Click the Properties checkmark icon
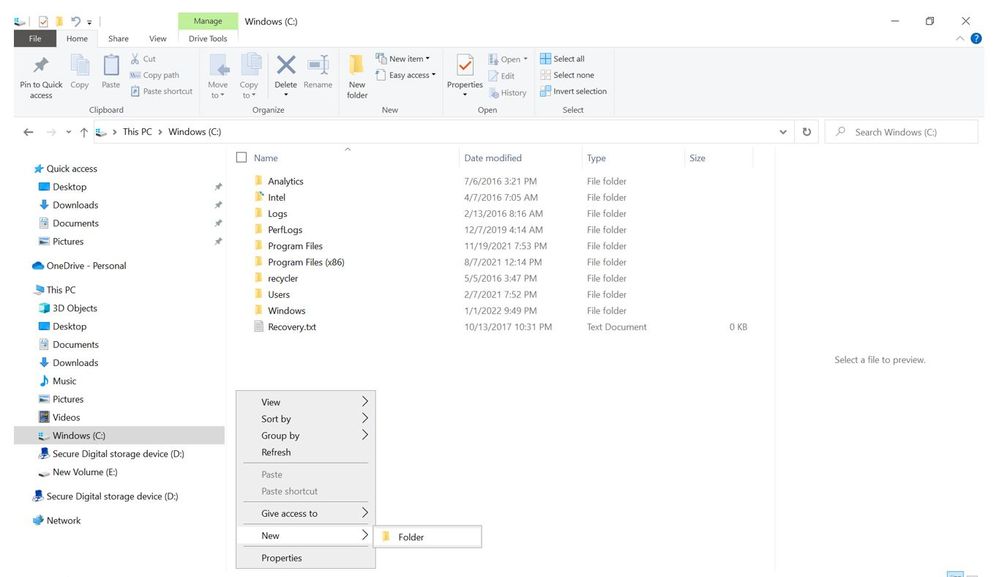This screenshot has width=999, height=577. (465, 65)
